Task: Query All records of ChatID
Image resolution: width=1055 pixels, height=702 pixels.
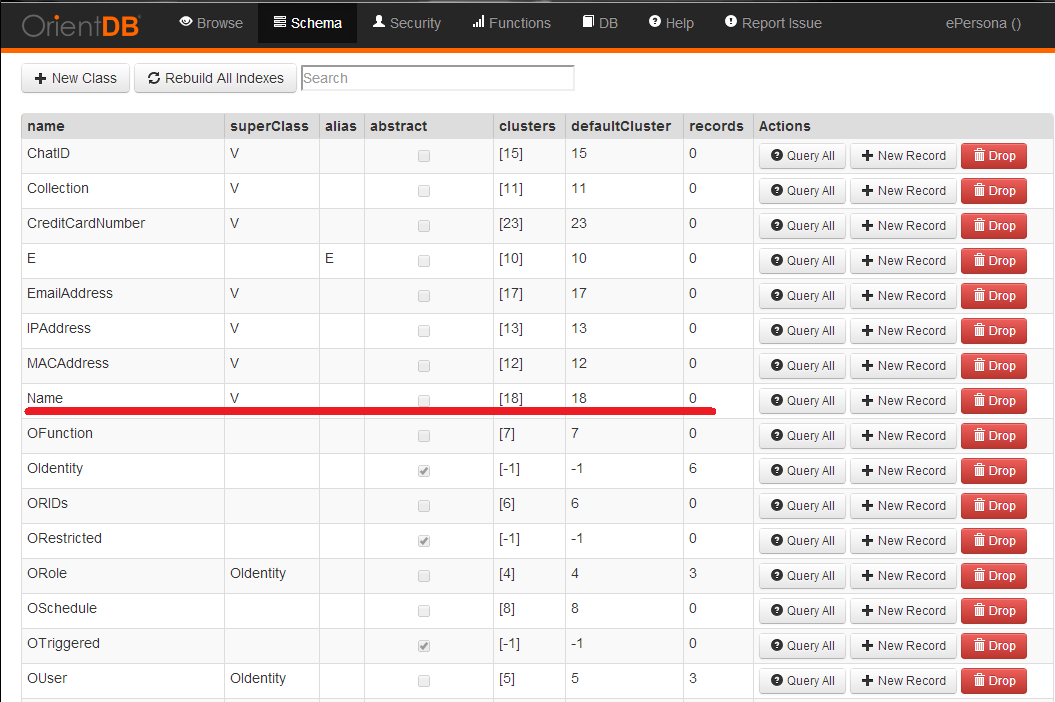Action: [802, 155]
